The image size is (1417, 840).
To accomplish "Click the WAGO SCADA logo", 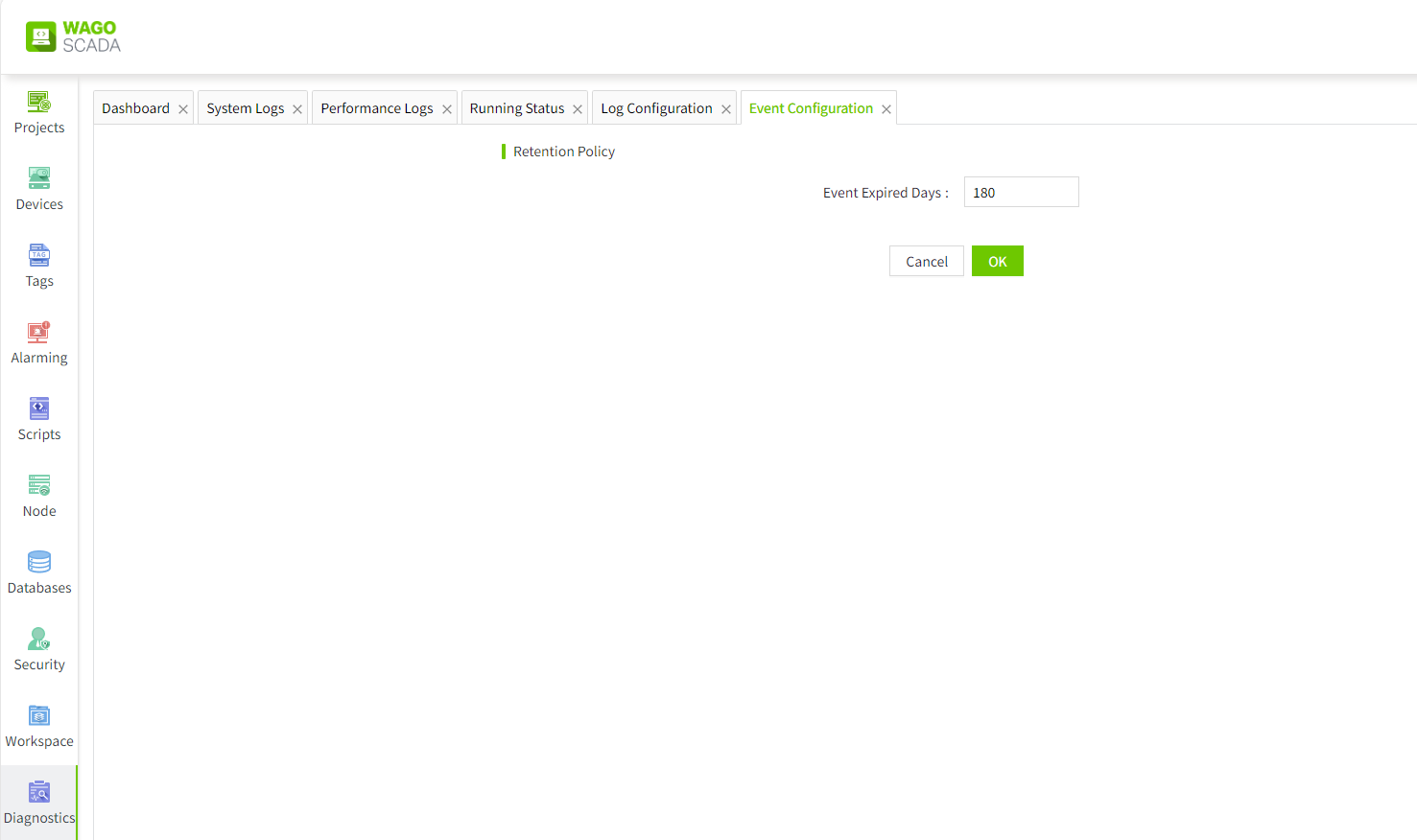I will [x=73, y=36].
